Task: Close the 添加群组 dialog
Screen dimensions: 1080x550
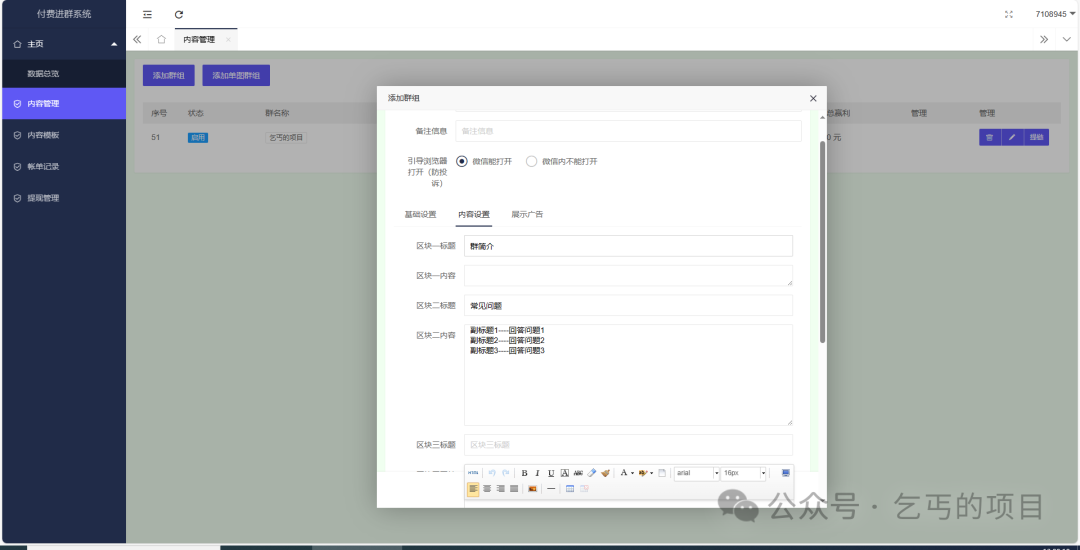Action: pyautogui.click(x=813, y=98)
